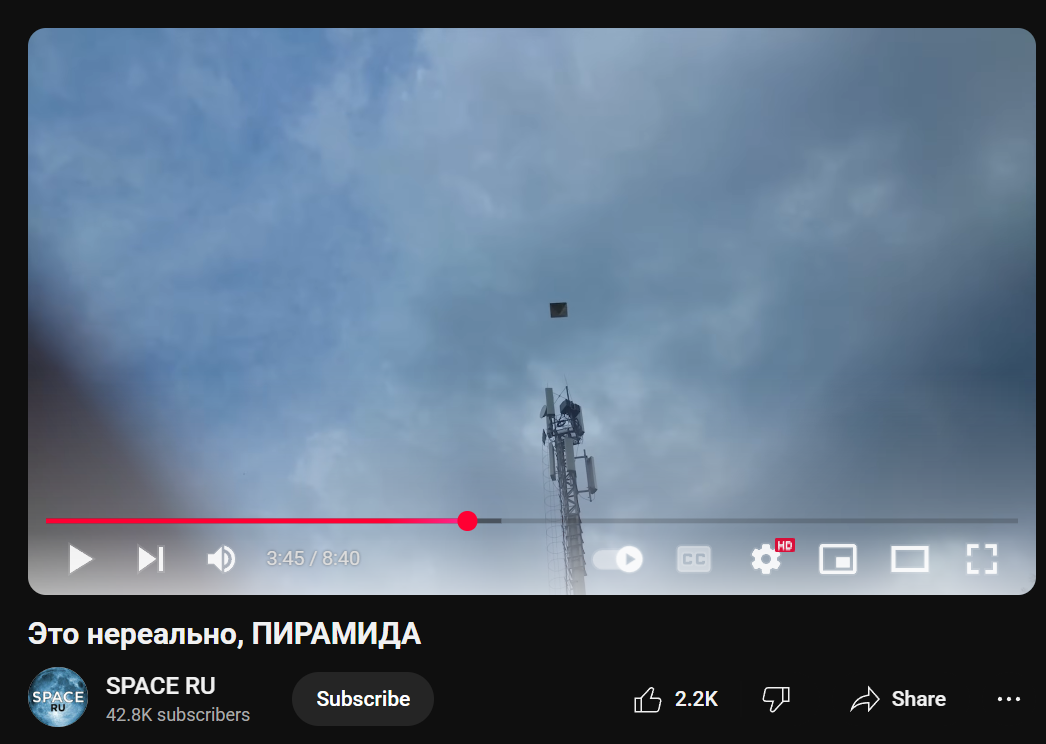Image resolution: width=1046 pixels, height=744 pixels.
Task: Like the video with thumbs up
Action: 675,699
